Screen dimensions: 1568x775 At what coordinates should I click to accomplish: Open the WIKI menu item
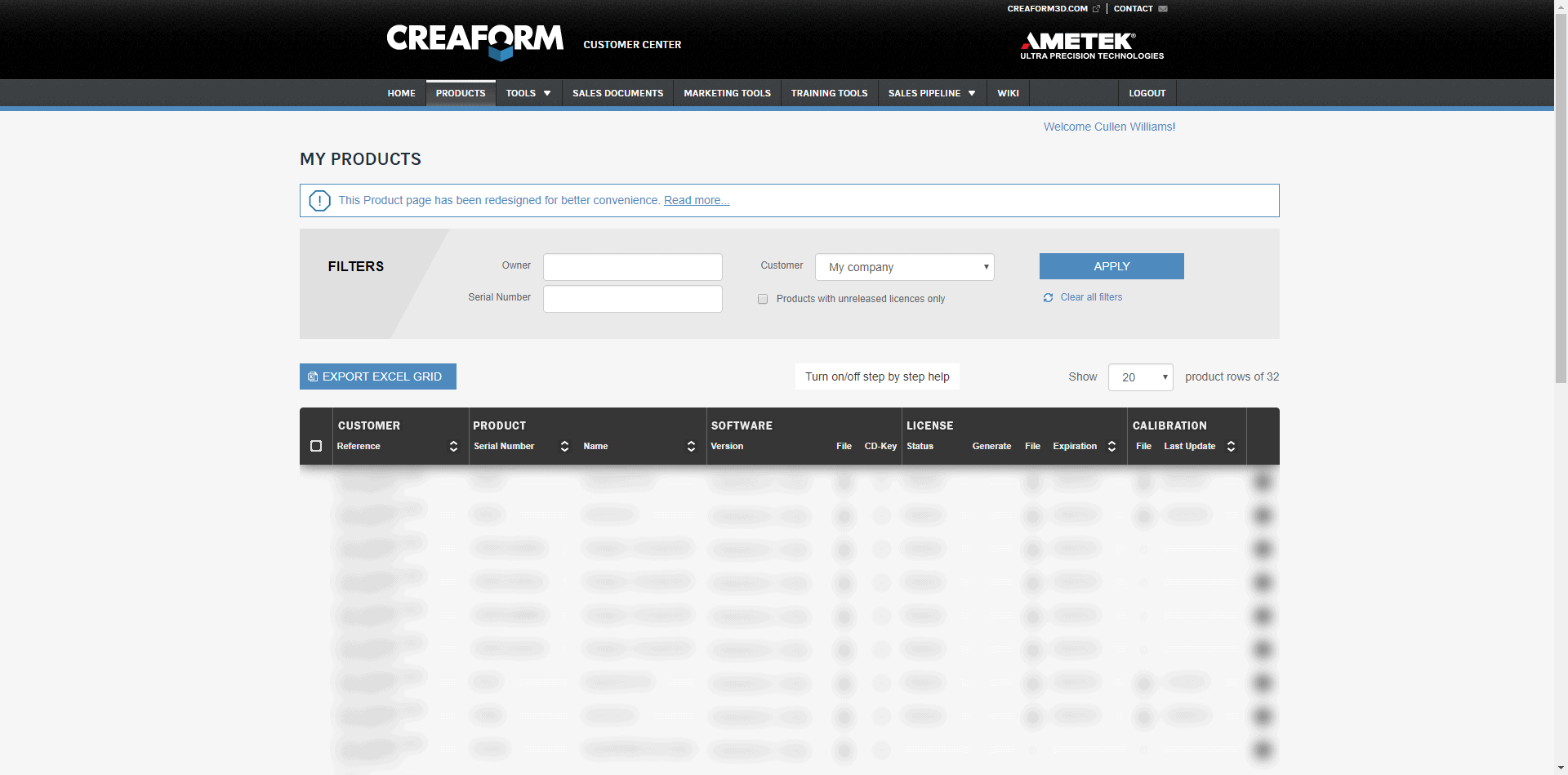1008,93
